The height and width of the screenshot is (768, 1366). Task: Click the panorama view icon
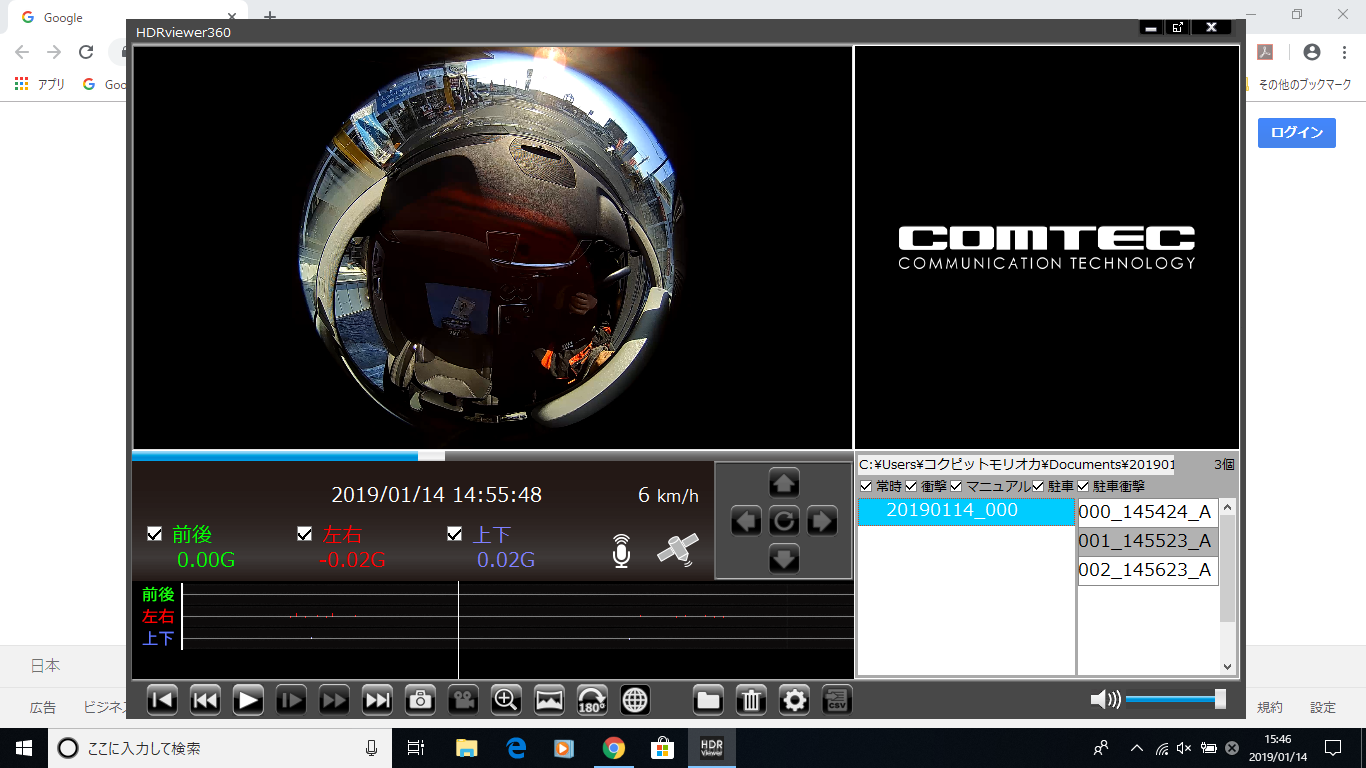point(549,700)
